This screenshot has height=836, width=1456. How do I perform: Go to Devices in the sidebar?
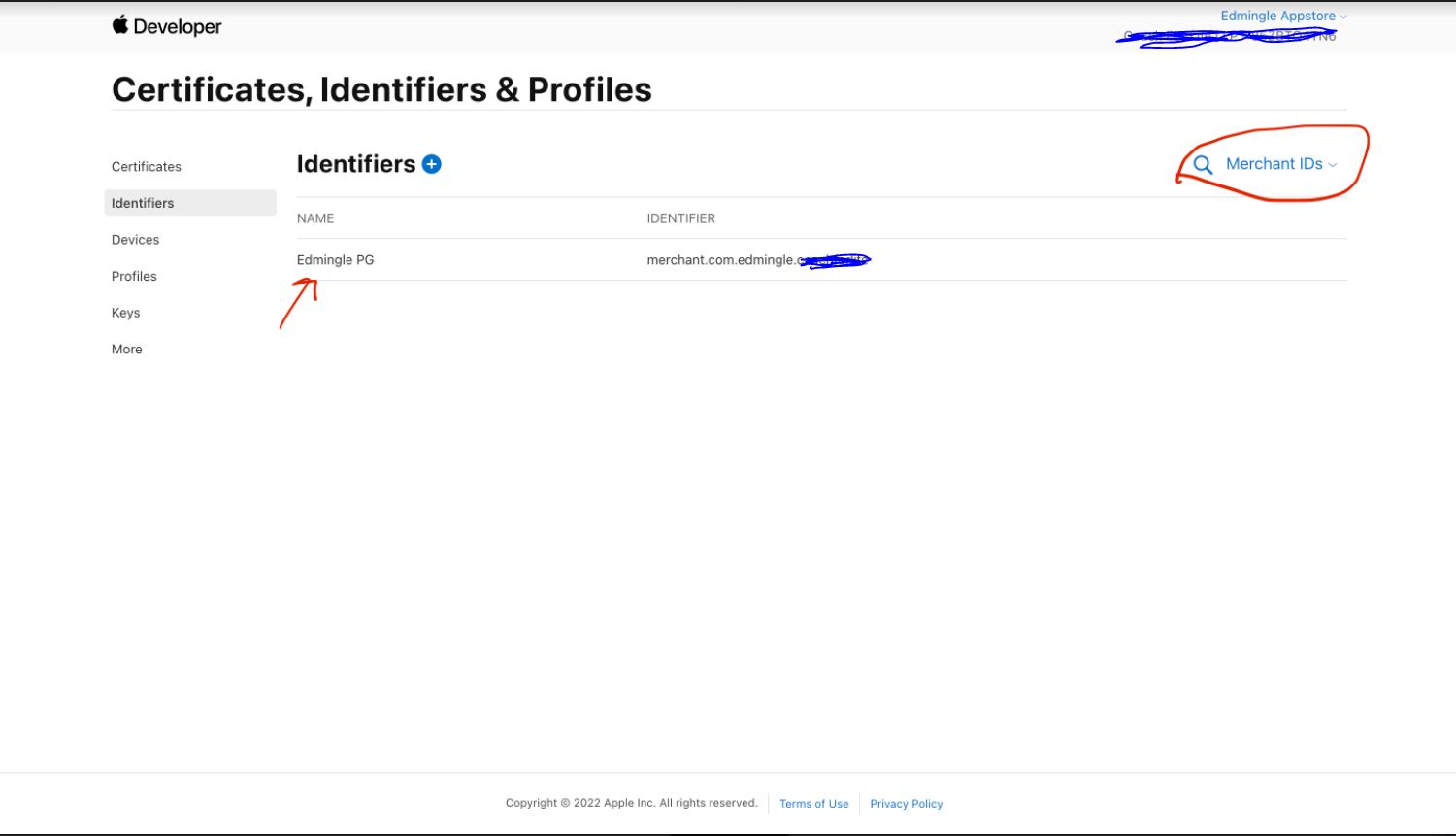pyautogui.click(x=135, y=240)
